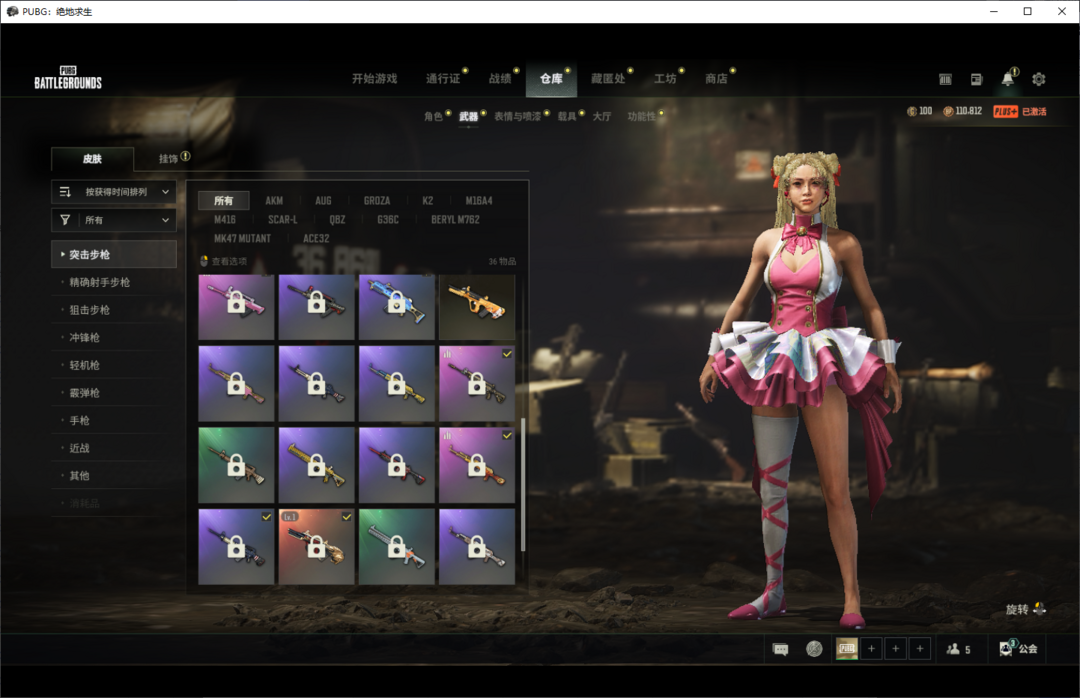Open the 仓库 inventory tab
The height and width of the screenshot is (698, 1080).
551,79
